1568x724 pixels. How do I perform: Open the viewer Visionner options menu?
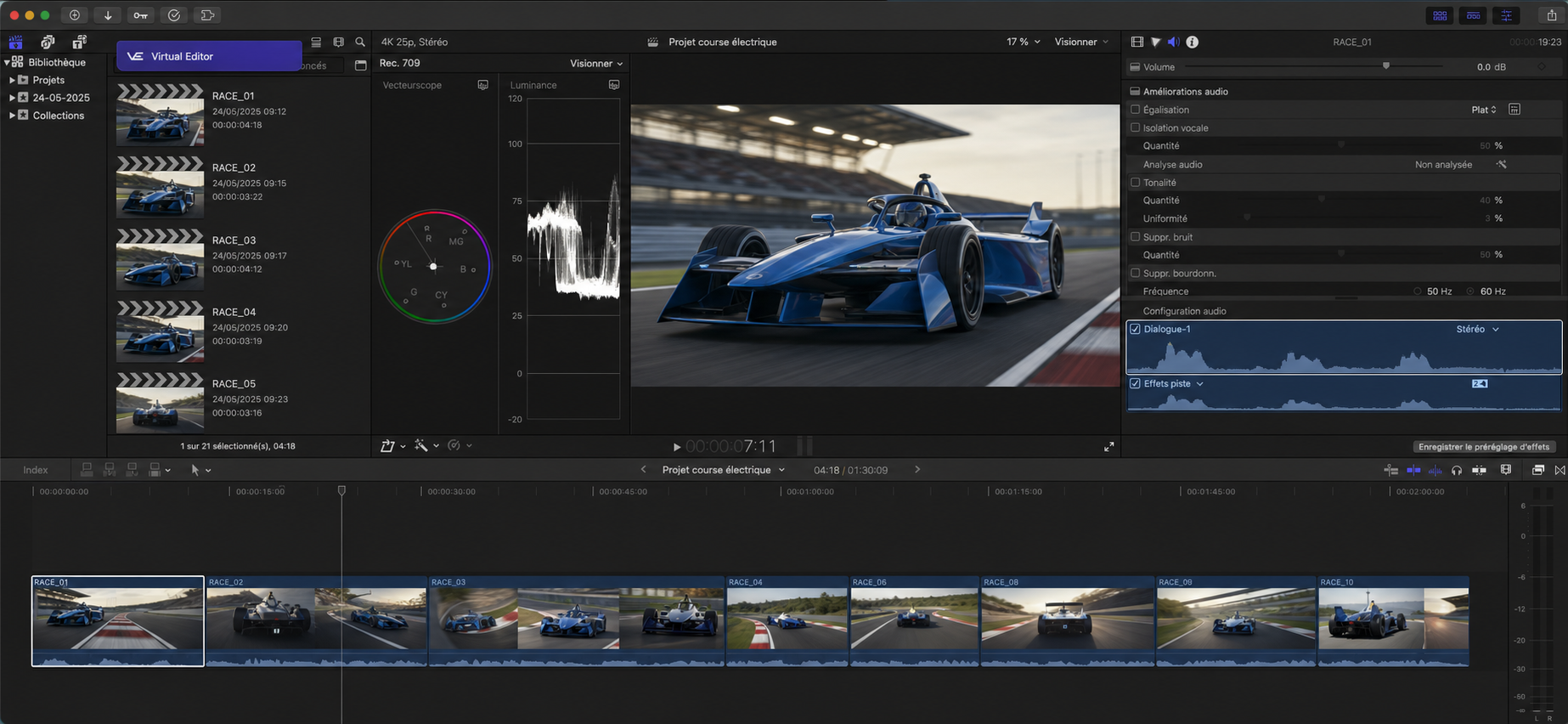1081,42
